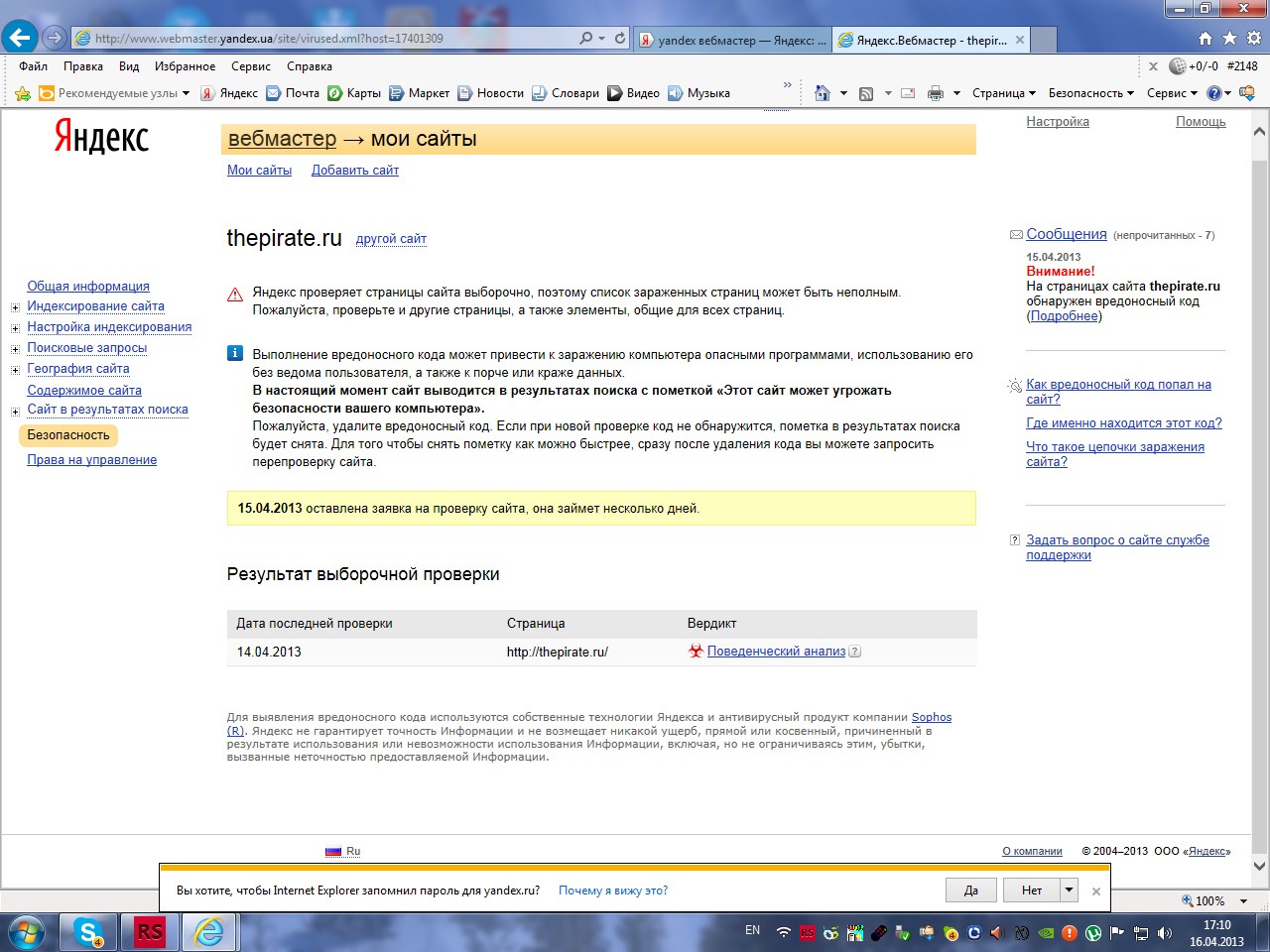
Task: Click the command bar Home house icon
Action: [x=822, y=93]
